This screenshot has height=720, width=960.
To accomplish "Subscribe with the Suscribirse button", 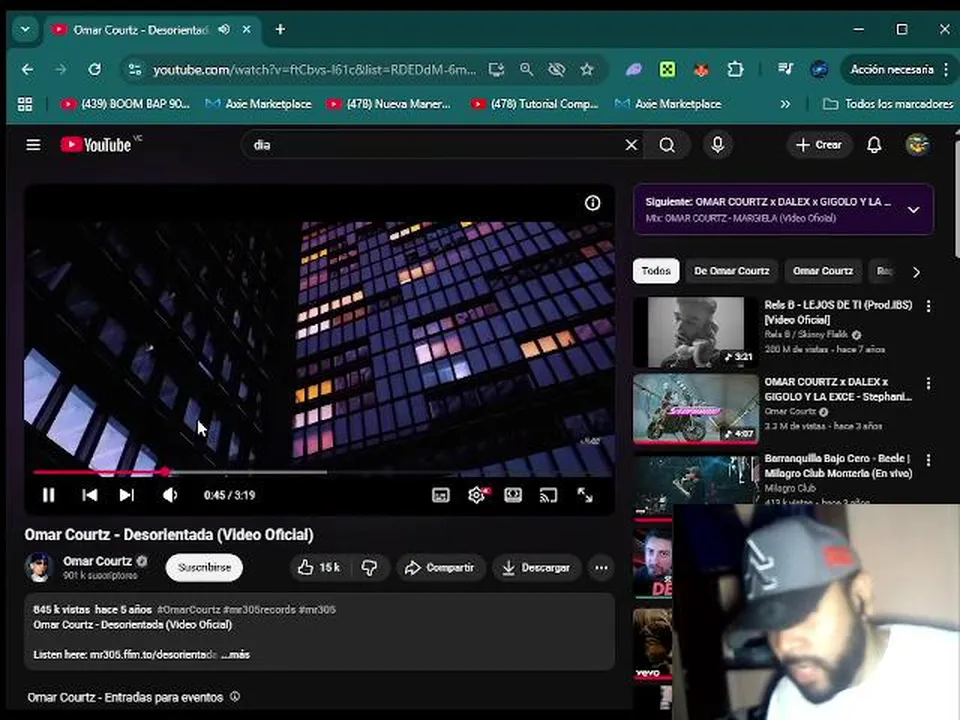I will 204,568.
